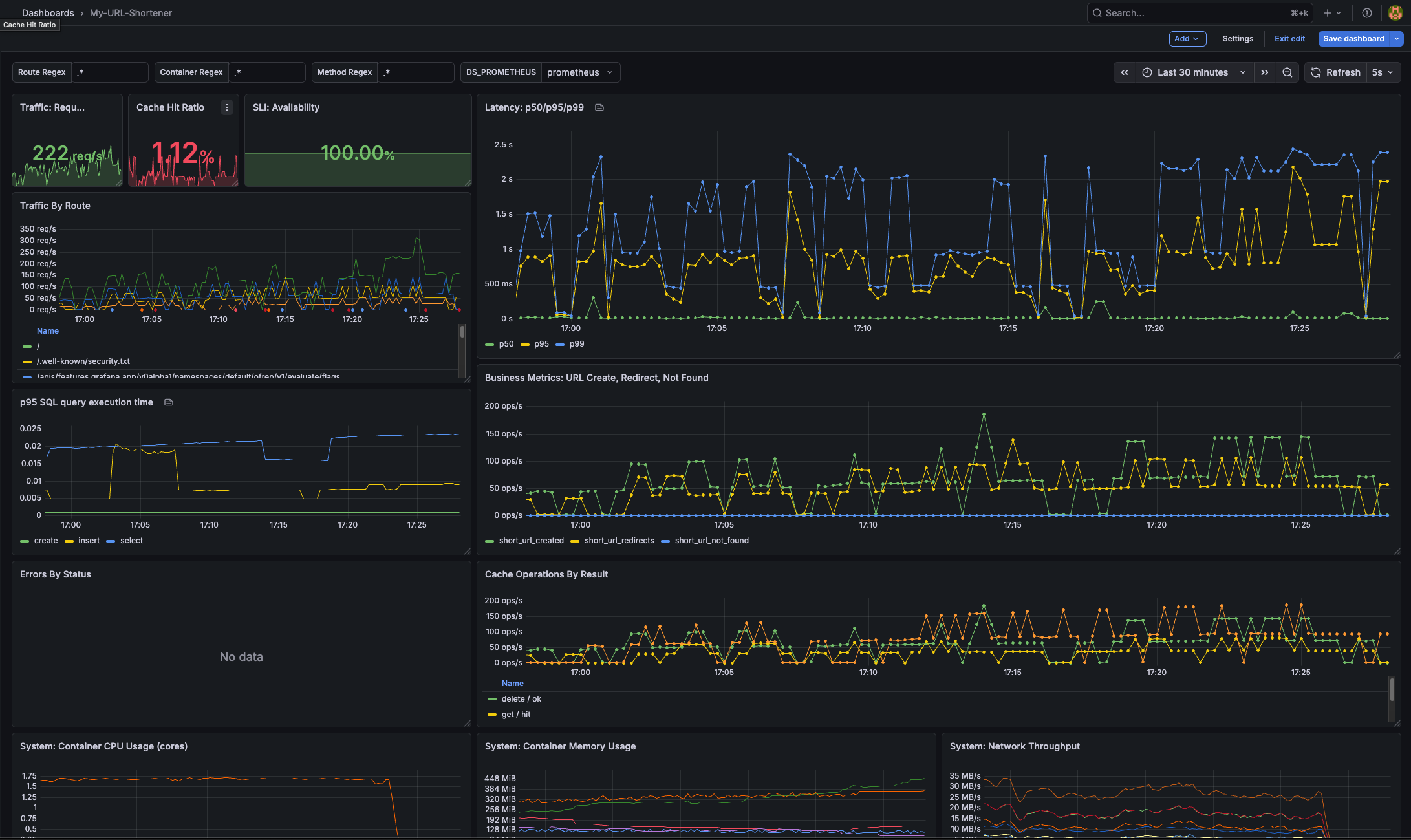Toggle short_url_redirects series in legend

click(619, 541)
